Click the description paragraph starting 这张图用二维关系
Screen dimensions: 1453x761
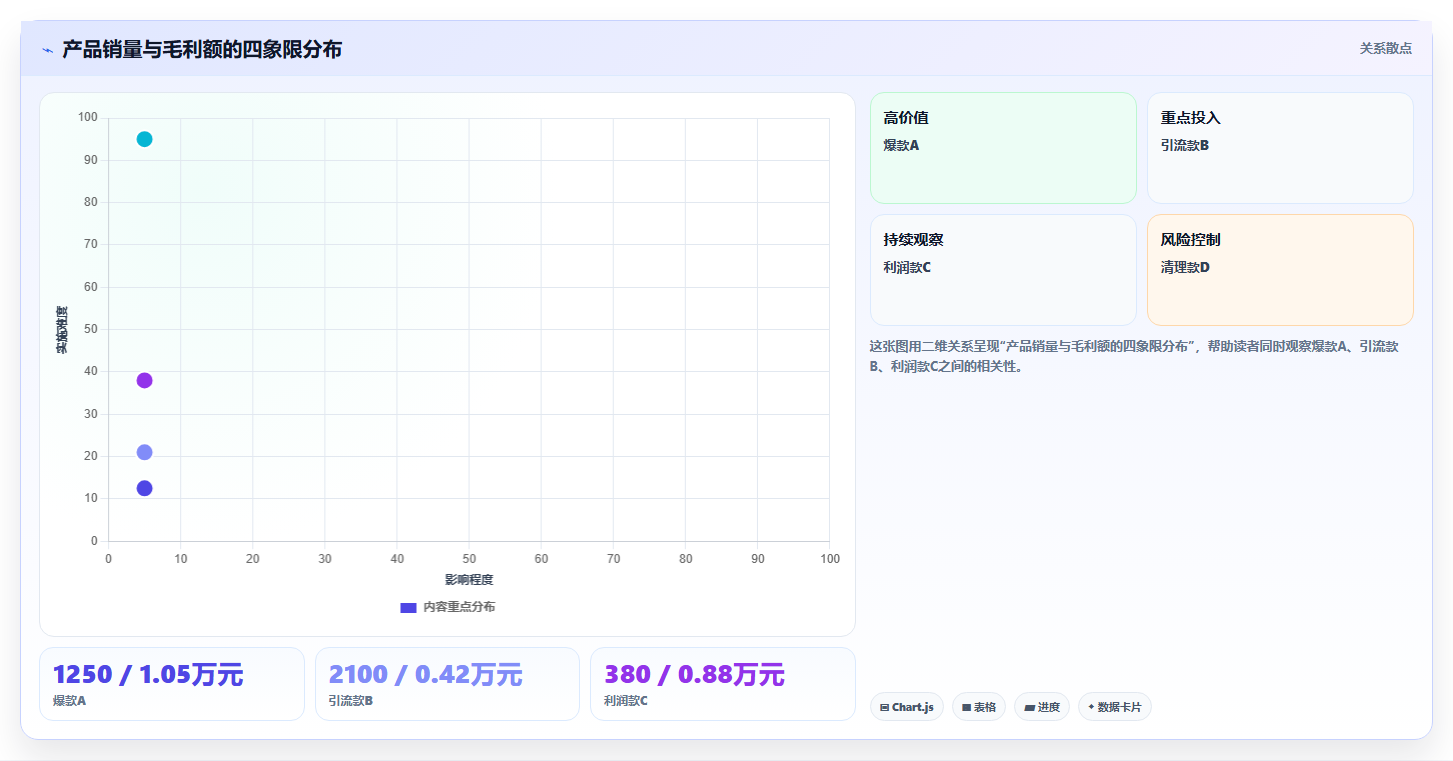(1135, 356)
